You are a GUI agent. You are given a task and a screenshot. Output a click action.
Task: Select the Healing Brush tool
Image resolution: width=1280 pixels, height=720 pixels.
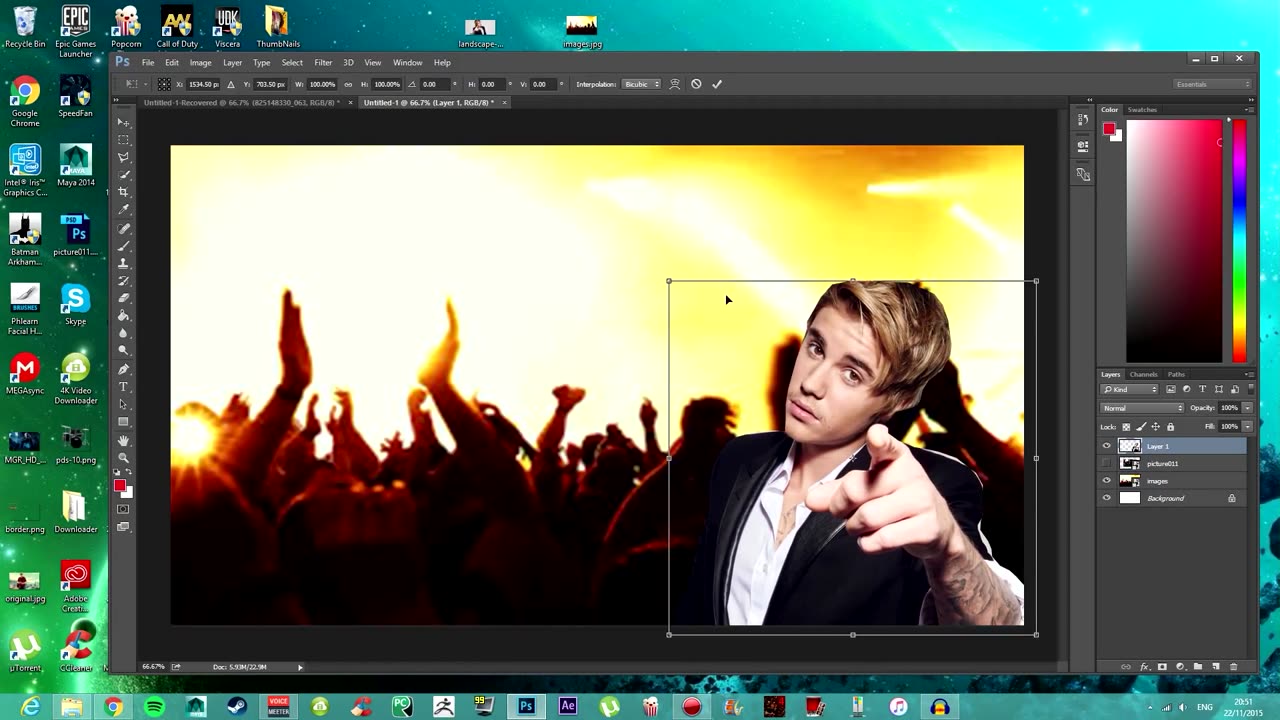tap(124, 228)
